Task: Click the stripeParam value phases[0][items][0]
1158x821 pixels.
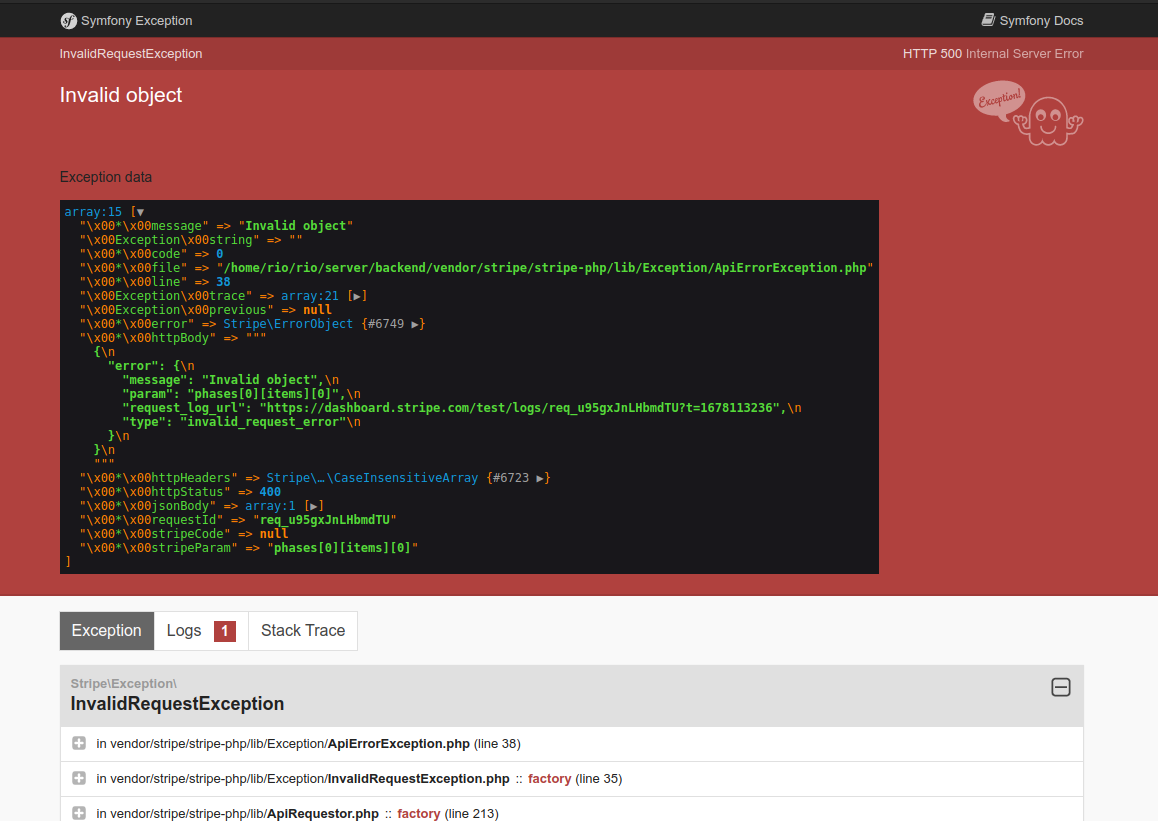Action: (343, 549)
